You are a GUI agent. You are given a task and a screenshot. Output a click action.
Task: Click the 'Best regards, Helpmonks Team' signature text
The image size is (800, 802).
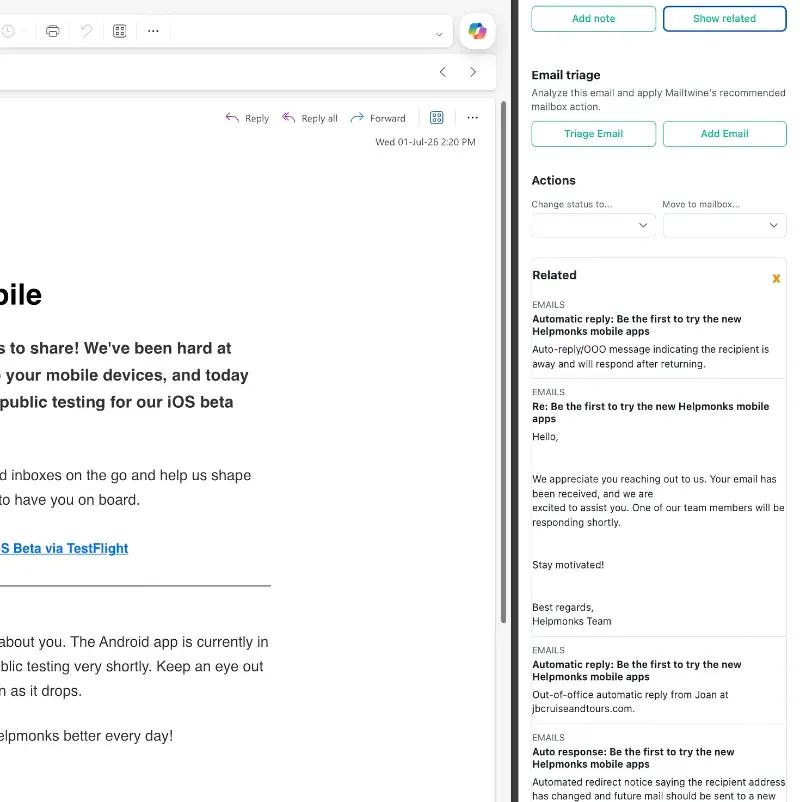[x=571, y=614]
